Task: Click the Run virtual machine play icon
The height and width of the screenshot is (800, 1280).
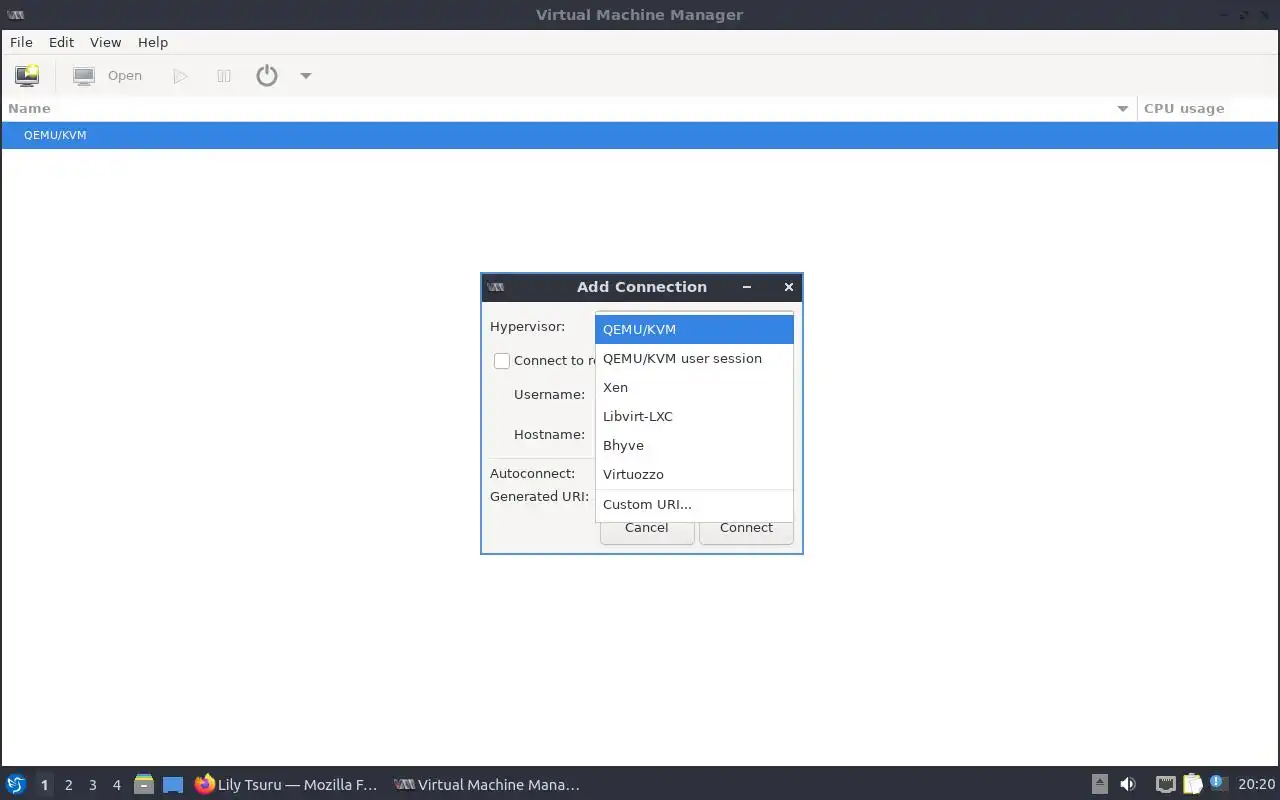Action: click(x=180, y=76)
